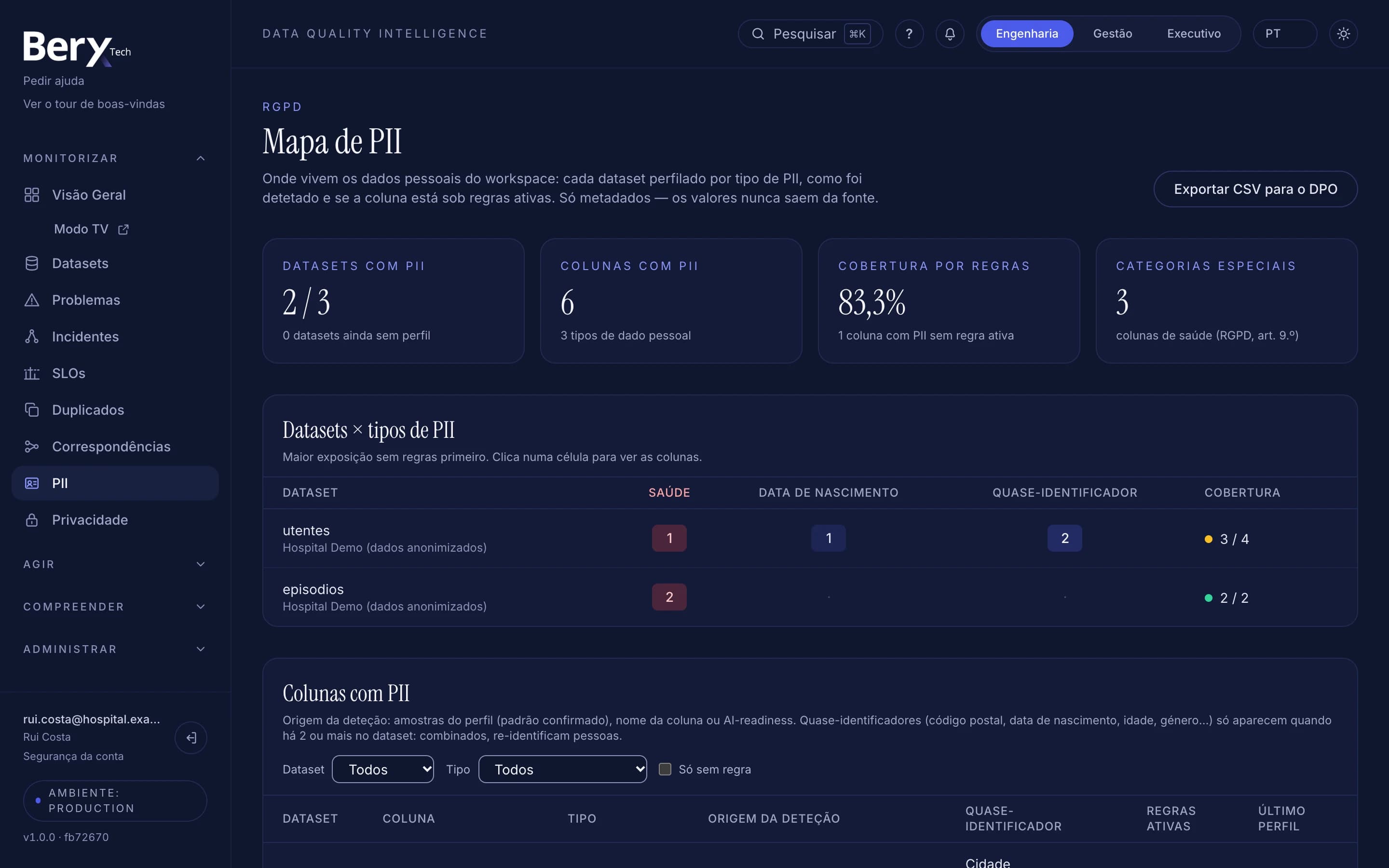Click the Pedir ajuda link
The width and height of the screenshot is (1389, 868).
click(54, 81)
